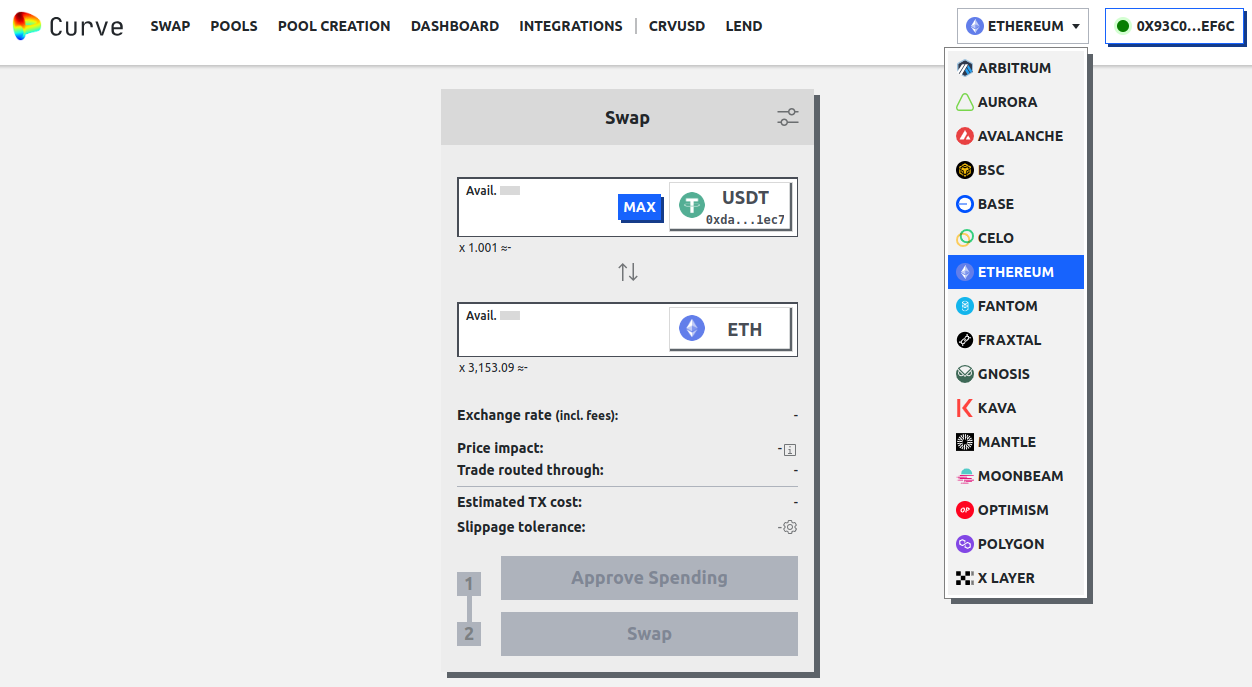Image resolution: width=1252 pixels, height=687 pixels.
Task: Open the crvUSD page
Action: pos(677,26)
